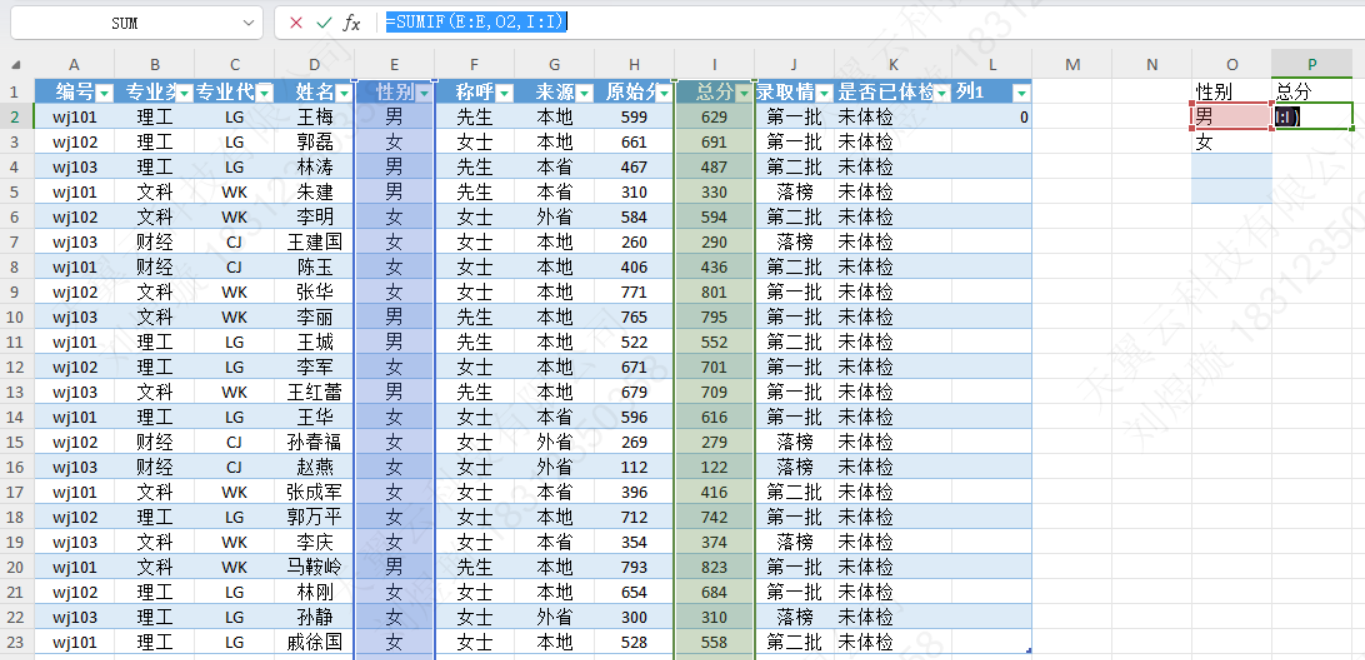Click the name 王梅 in column D

point(315,117)
